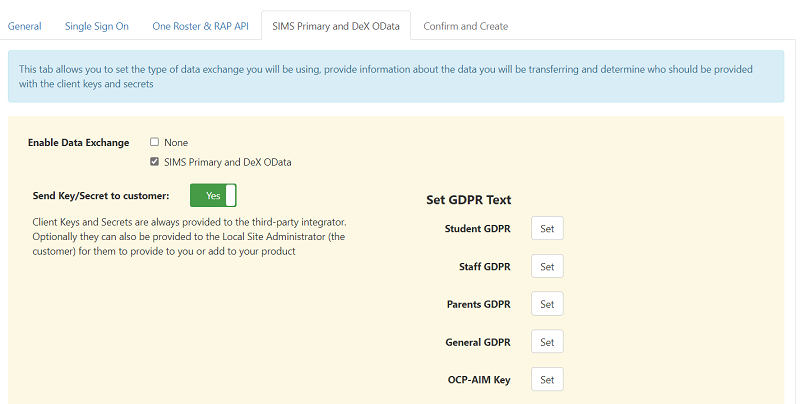Go to One Roster & RAP API tab
800x404 pixels.
point(200,26)
